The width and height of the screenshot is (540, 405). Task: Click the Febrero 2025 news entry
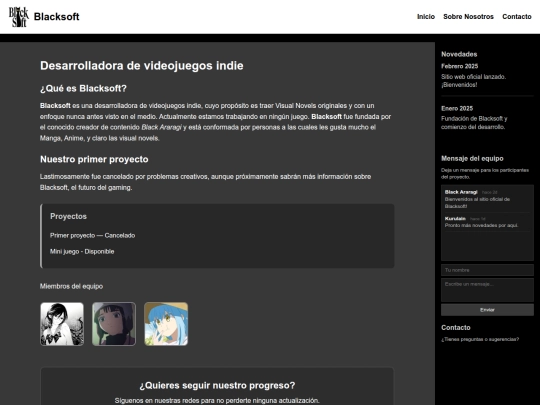point(459,66)
